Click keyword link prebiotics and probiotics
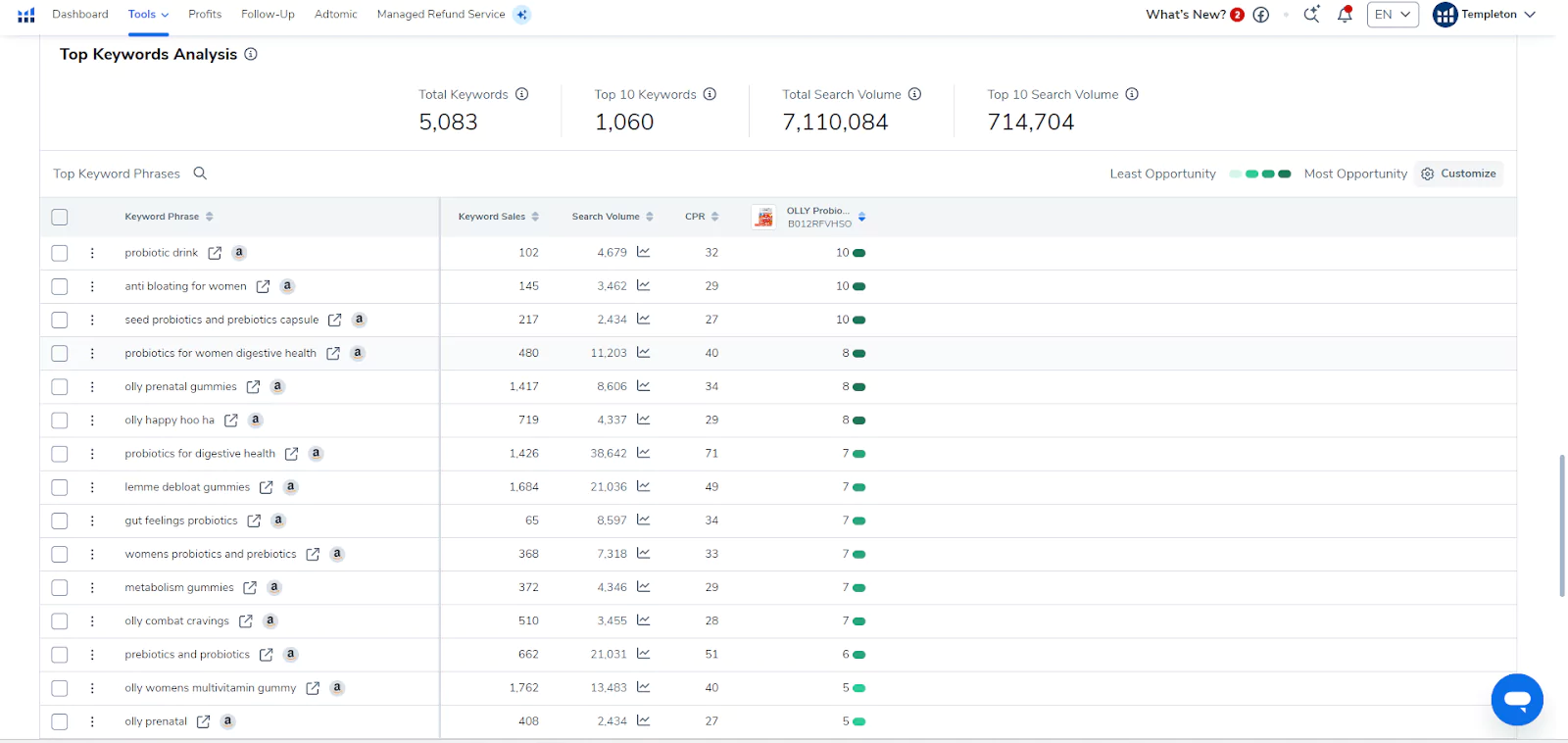Image resolution: width=1568 pixels, height=743 pixels. (187, 655)
